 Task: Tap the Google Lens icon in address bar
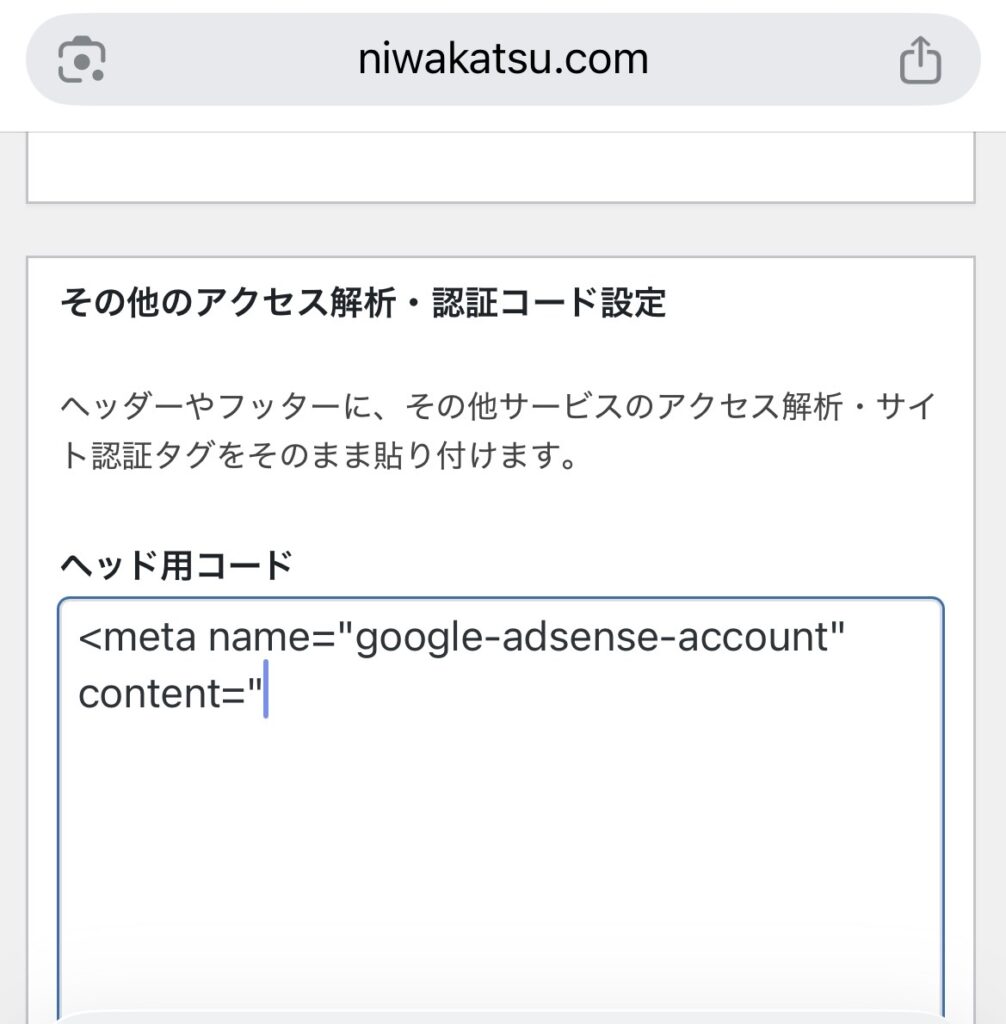(x=83, y=60)
